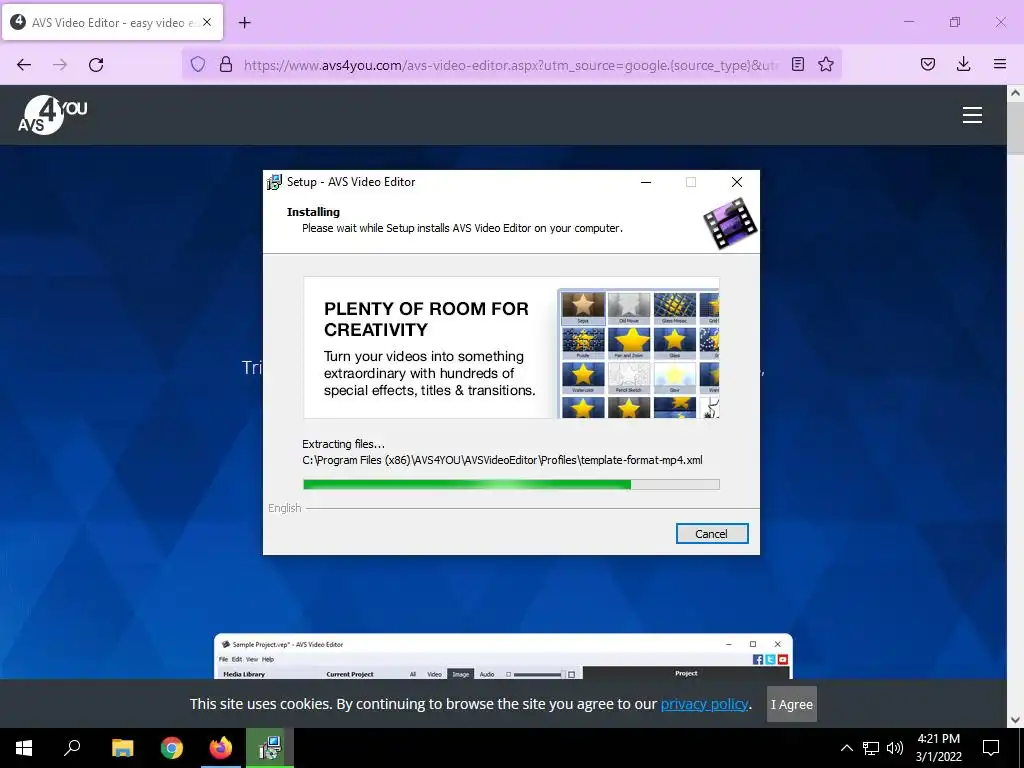This screenshot has width=1024, height=768.
Task: Click the Glass Mosaic effect thumbnail
Action: tap(675, 308)
